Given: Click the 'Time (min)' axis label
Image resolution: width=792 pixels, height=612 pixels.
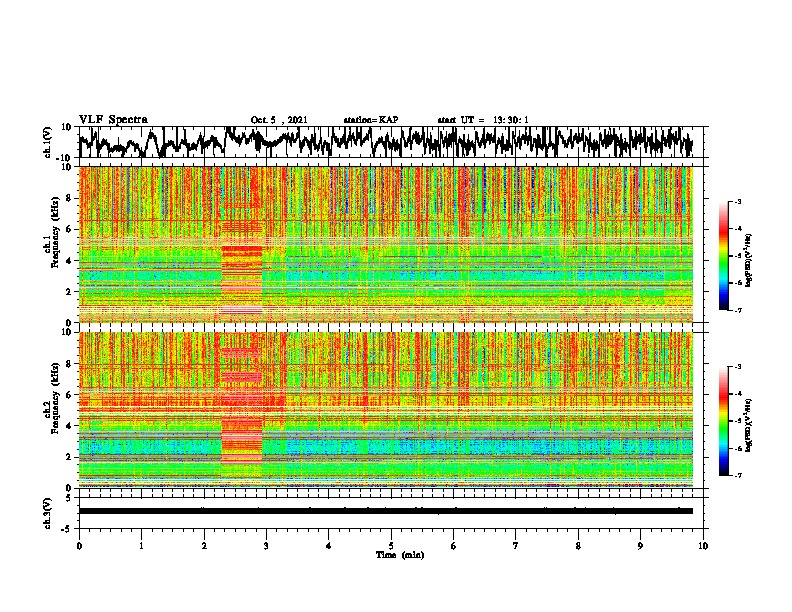Looking at the screenshot, I should click(x=400, y=555).
